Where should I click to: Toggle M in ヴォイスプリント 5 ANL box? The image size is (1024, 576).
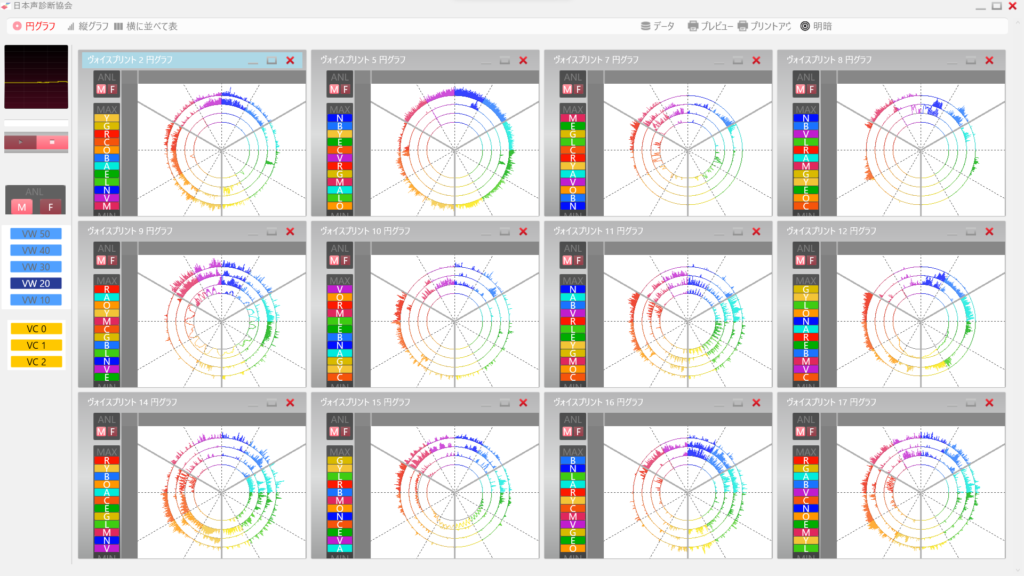coord(334,89)
